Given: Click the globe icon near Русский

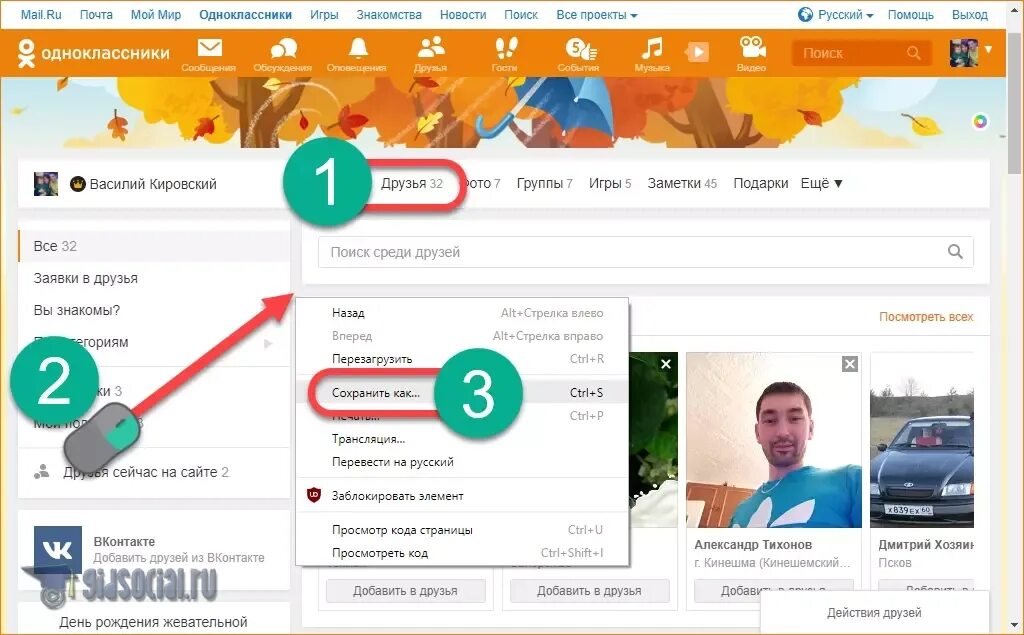Looking at the screenshot, I should [805, 14].
